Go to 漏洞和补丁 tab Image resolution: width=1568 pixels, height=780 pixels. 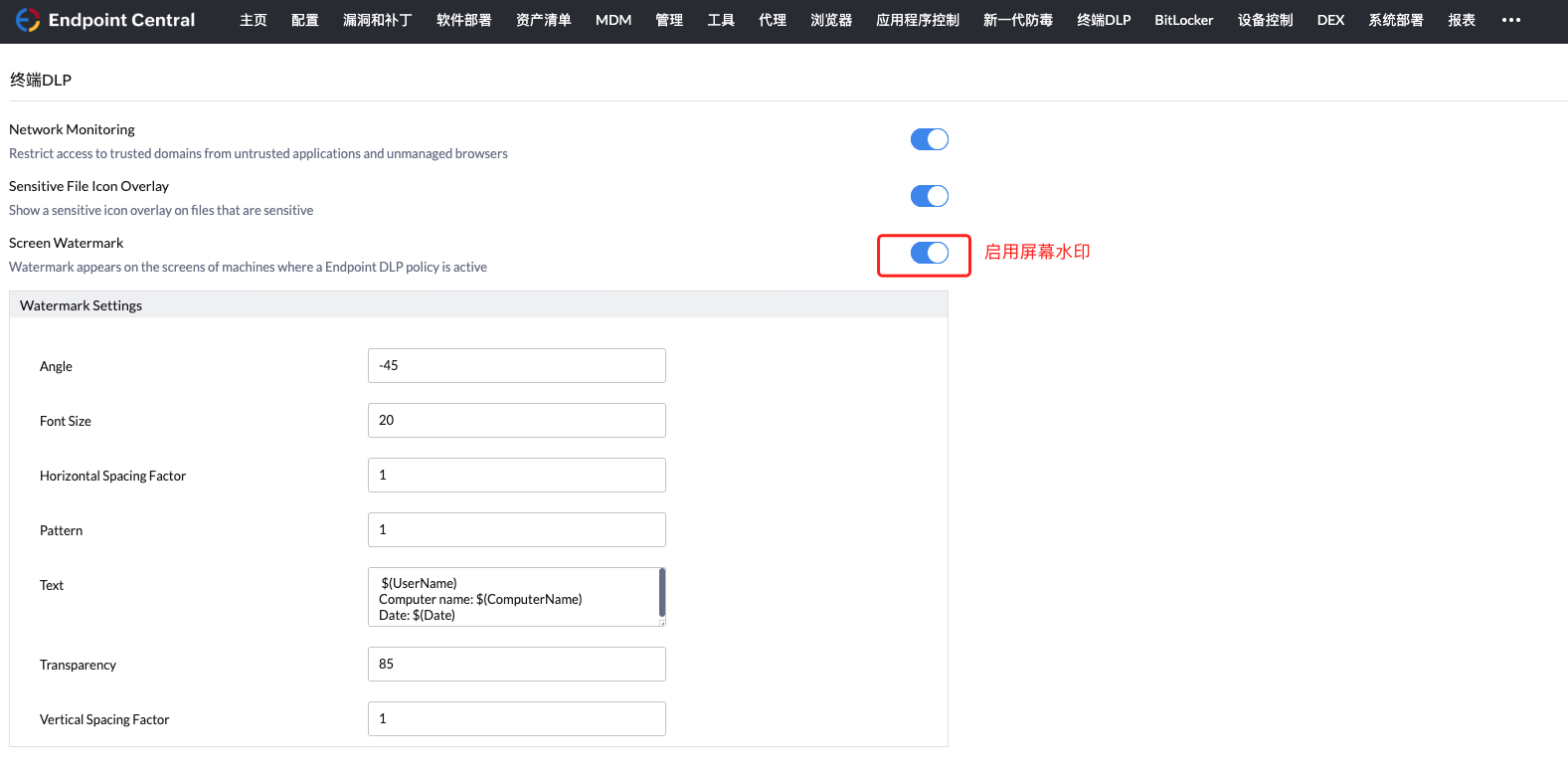pos(377,20)
